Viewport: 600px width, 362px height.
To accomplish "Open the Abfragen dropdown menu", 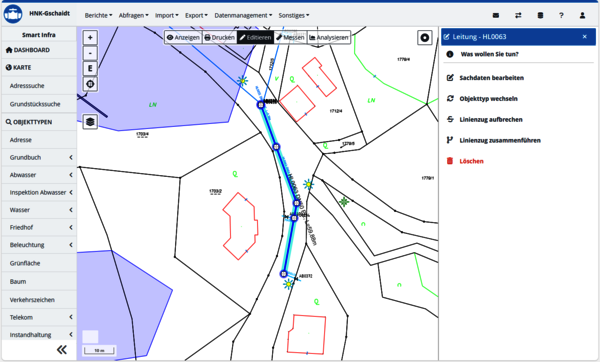I will 134,15.
